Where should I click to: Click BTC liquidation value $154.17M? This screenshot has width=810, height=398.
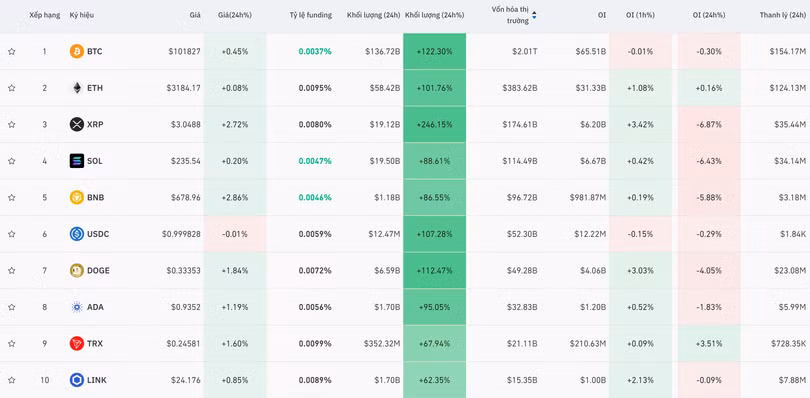coord(788,51)
